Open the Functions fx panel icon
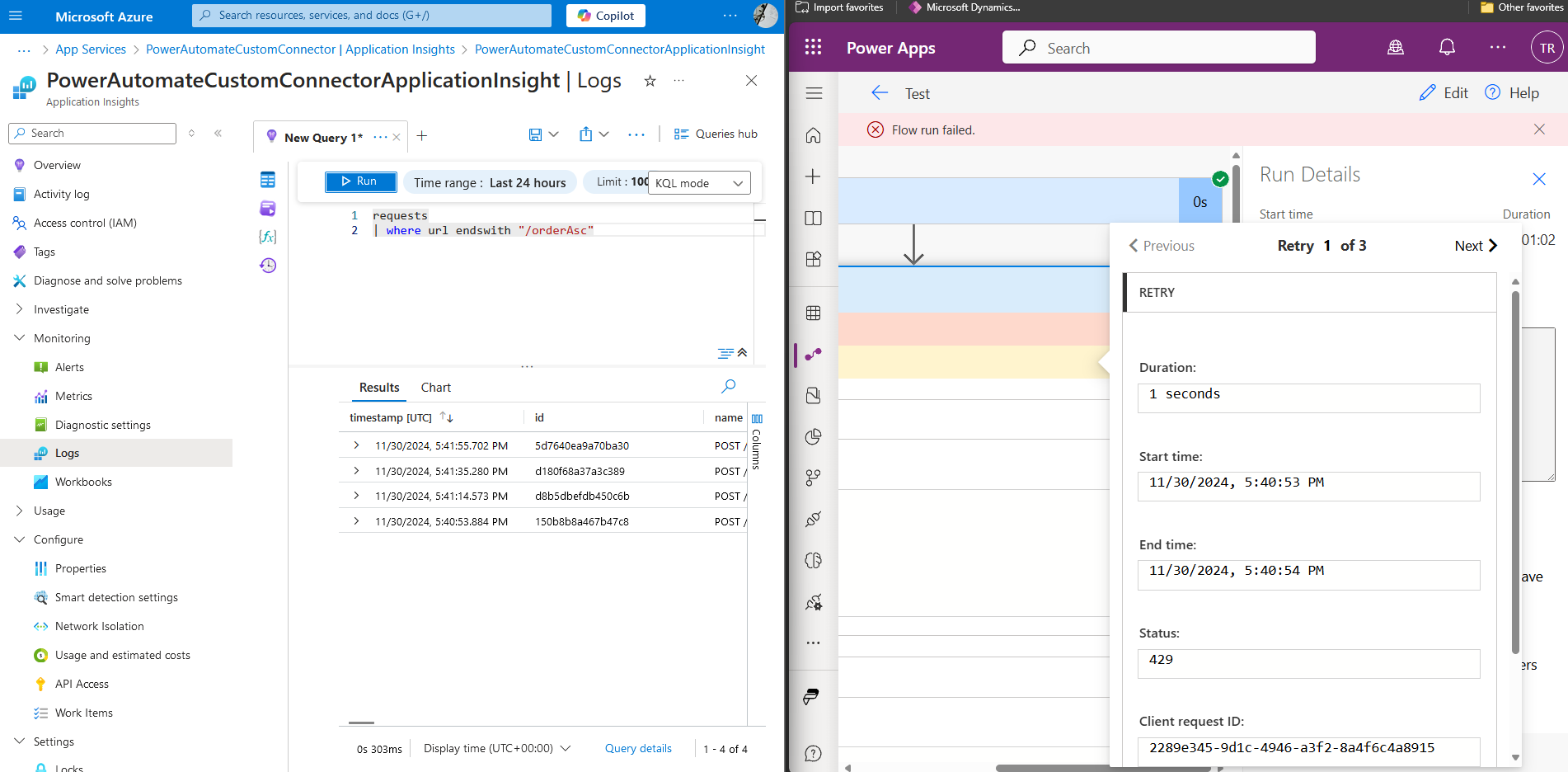 coord(268,237)
